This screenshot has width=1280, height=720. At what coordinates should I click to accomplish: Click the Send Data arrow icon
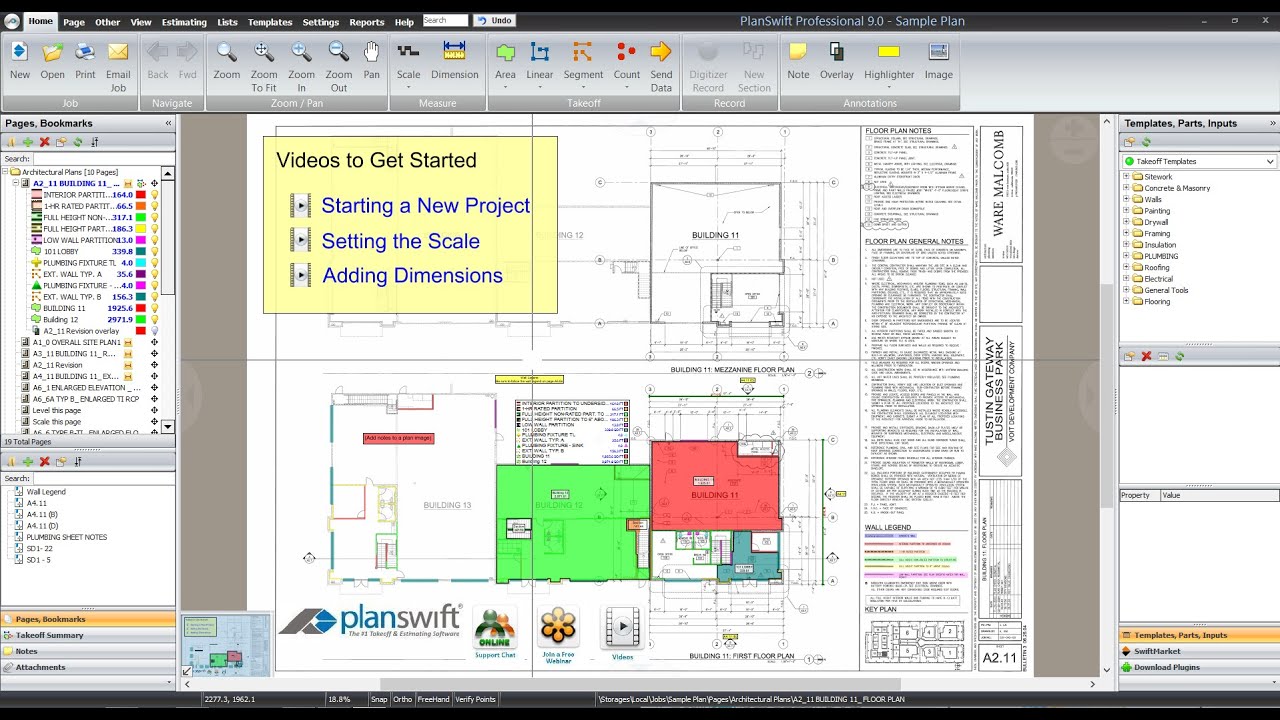(x=661, y=52)
